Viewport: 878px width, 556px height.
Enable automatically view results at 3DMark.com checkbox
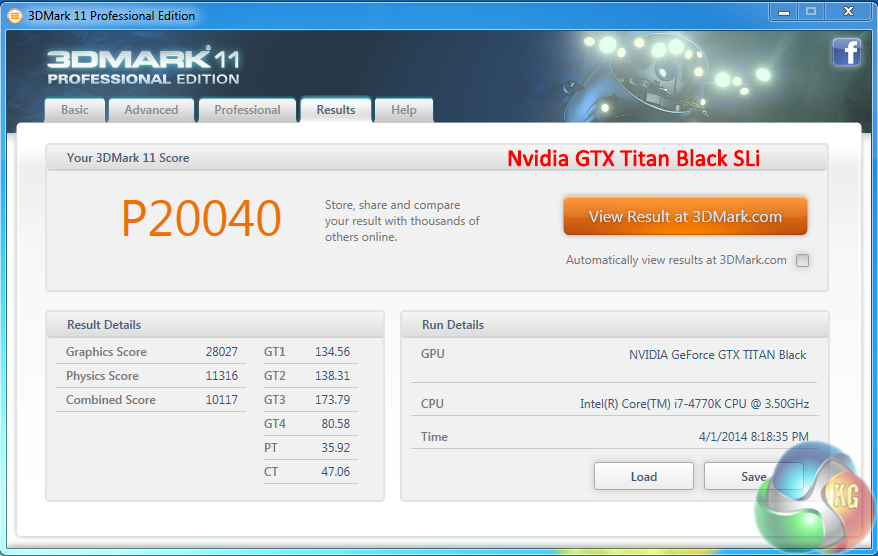[802, 260]
